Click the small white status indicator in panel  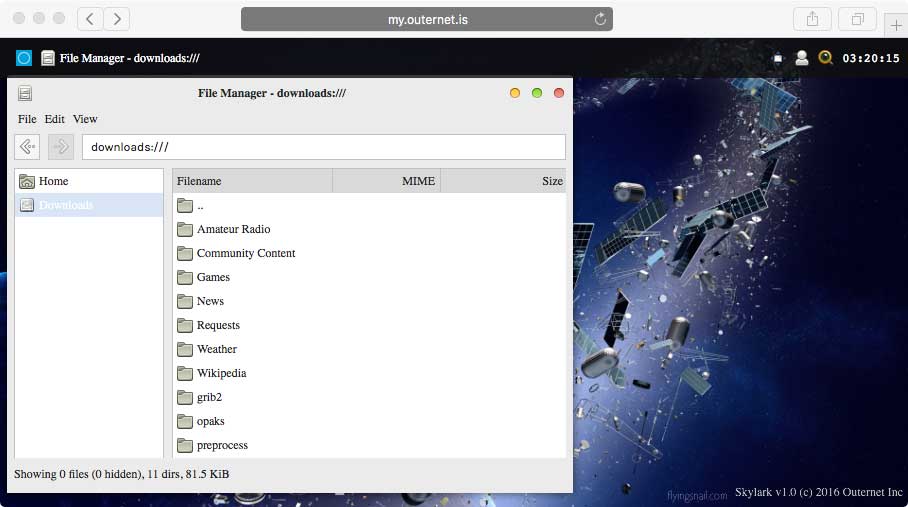(x=778, y=58)
